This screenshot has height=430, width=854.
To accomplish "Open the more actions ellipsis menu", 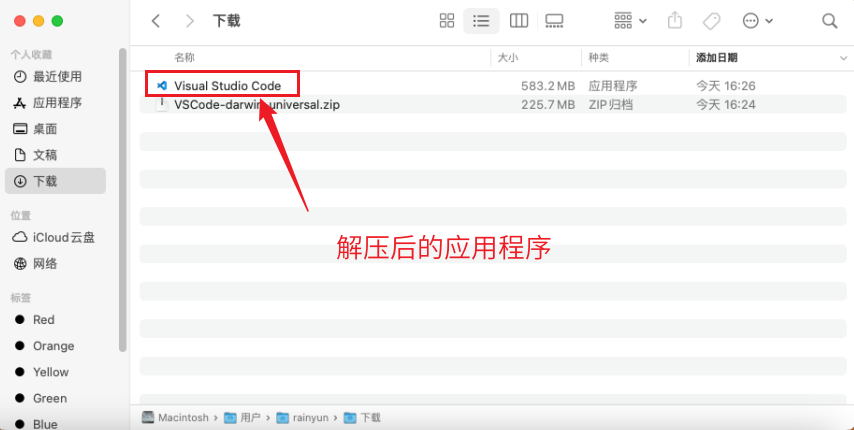I will click(x=757, y=21).
